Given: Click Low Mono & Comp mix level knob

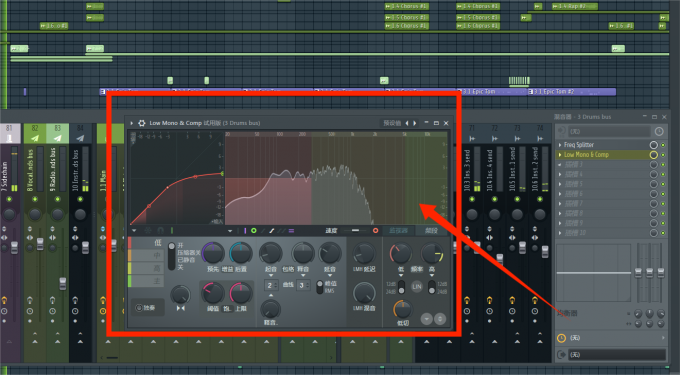Looking at the screenshot, I should (654, 155).
